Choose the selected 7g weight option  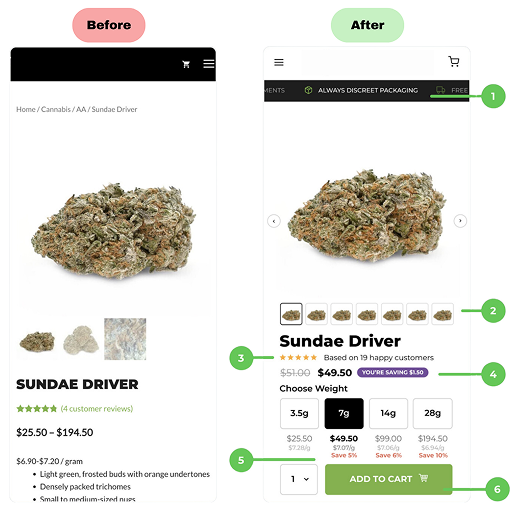pyautogui.click(x=344, y=413)
